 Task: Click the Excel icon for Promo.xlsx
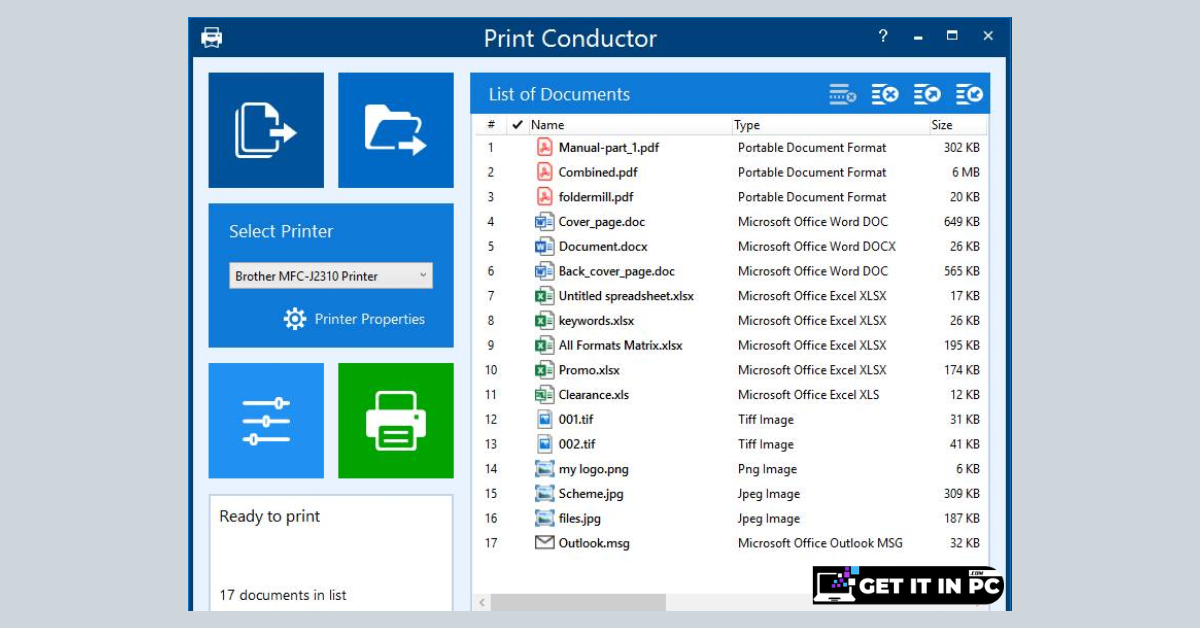click(544, 370)
